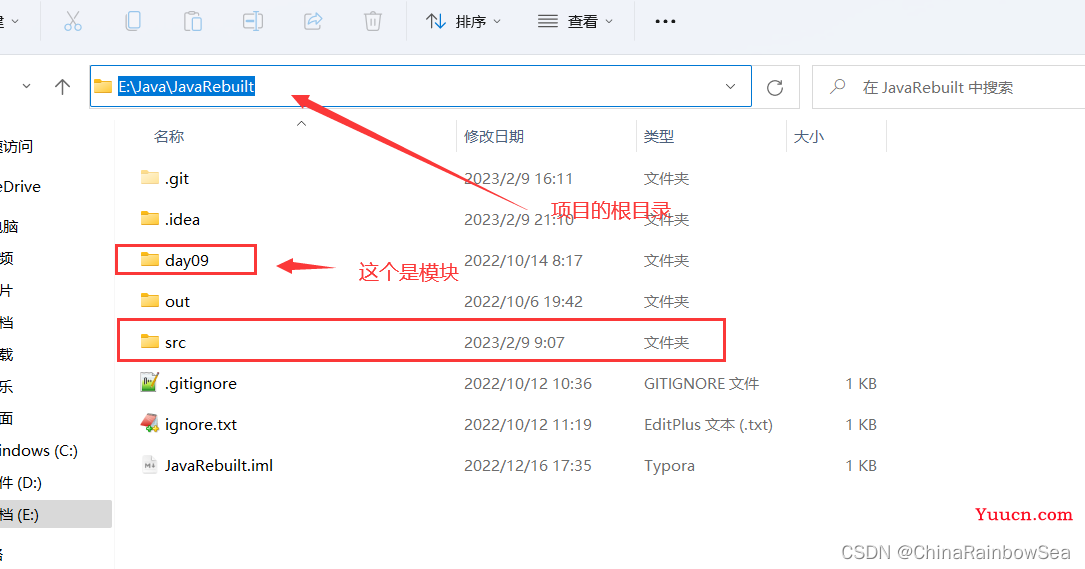This screenshot has width=1085, height=569.
Task: Sort by 大小 column header
Action: 808,136
